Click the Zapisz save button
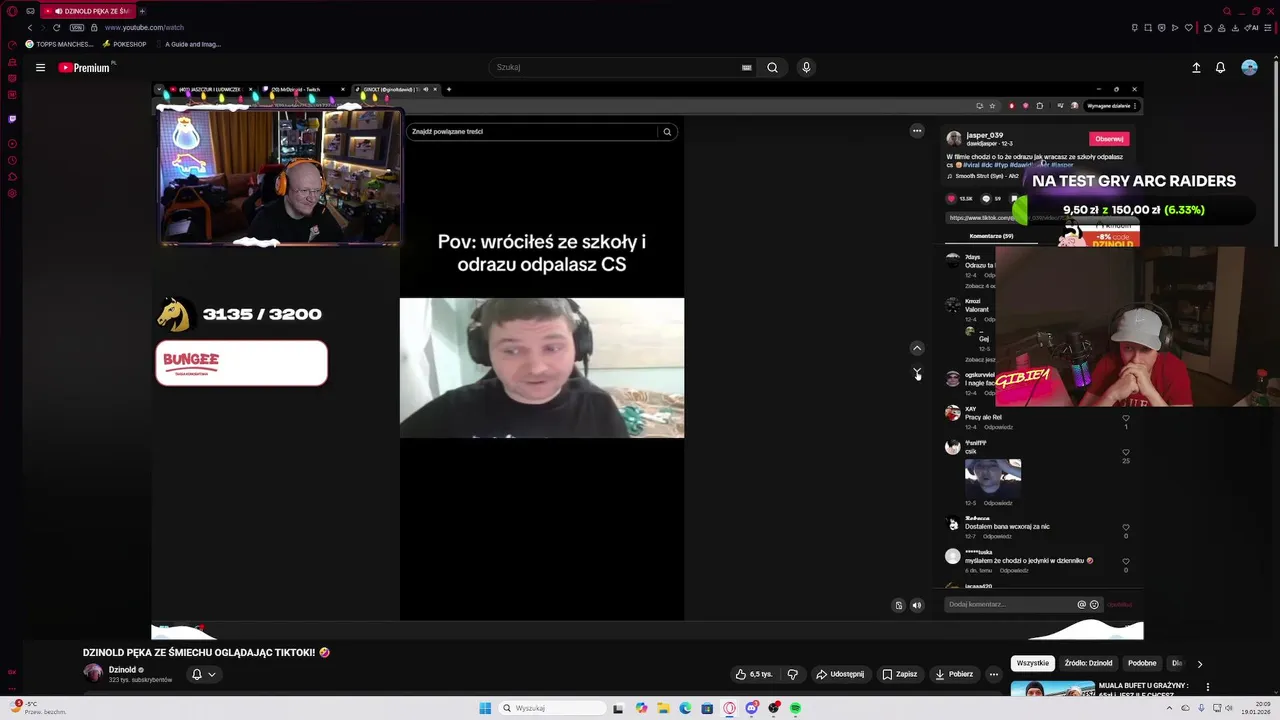 point(899,674)
